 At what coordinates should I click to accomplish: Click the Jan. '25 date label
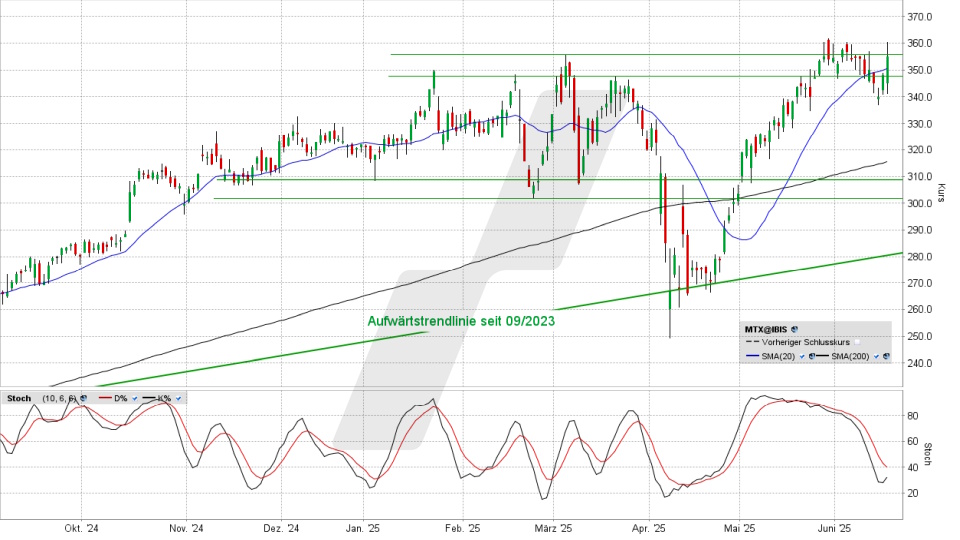pyautogui.click(x=363, y=528)
